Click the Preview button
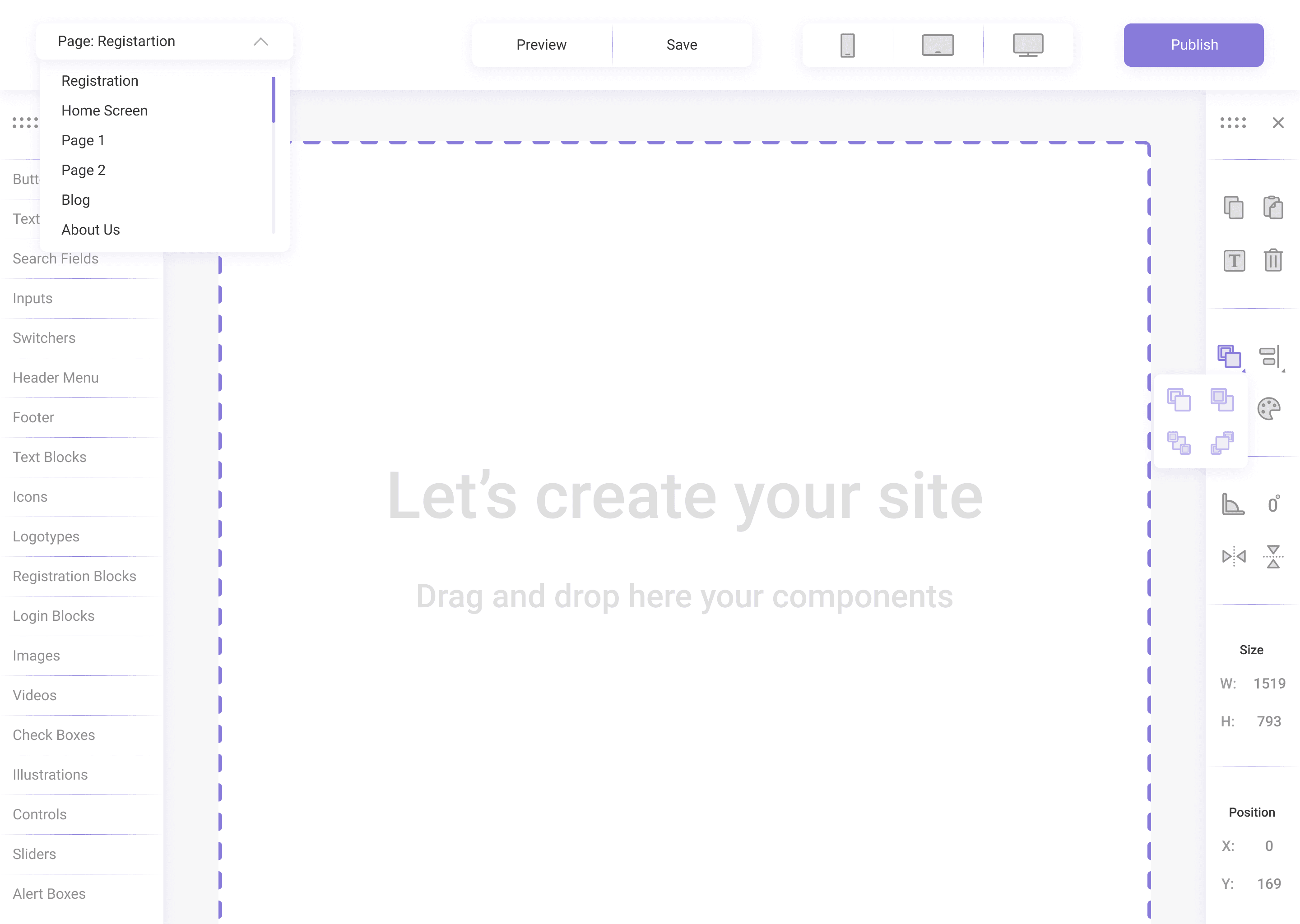 541,45
